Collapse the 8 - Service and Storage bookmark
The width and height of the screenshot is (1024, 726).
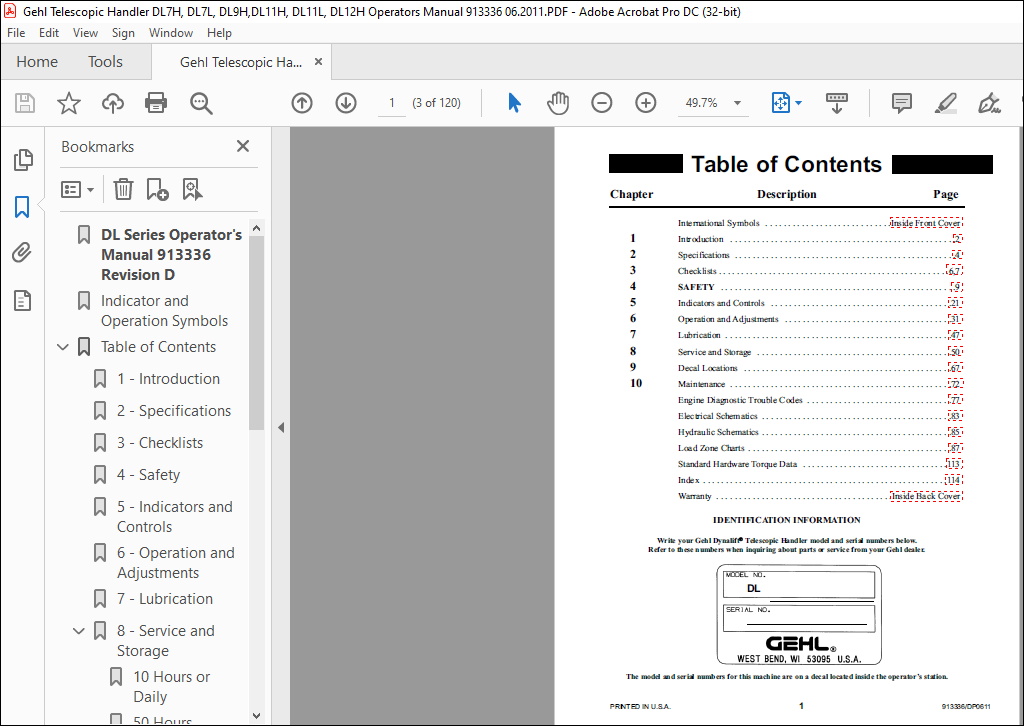[79, 631]
